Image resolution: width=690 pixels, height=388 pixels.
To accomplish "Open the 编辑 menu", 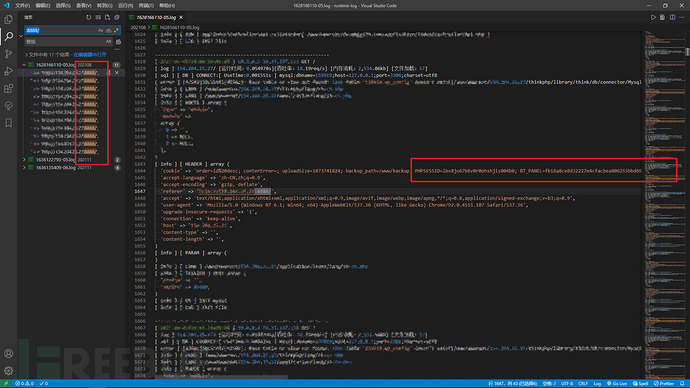I will pos(43,6).
